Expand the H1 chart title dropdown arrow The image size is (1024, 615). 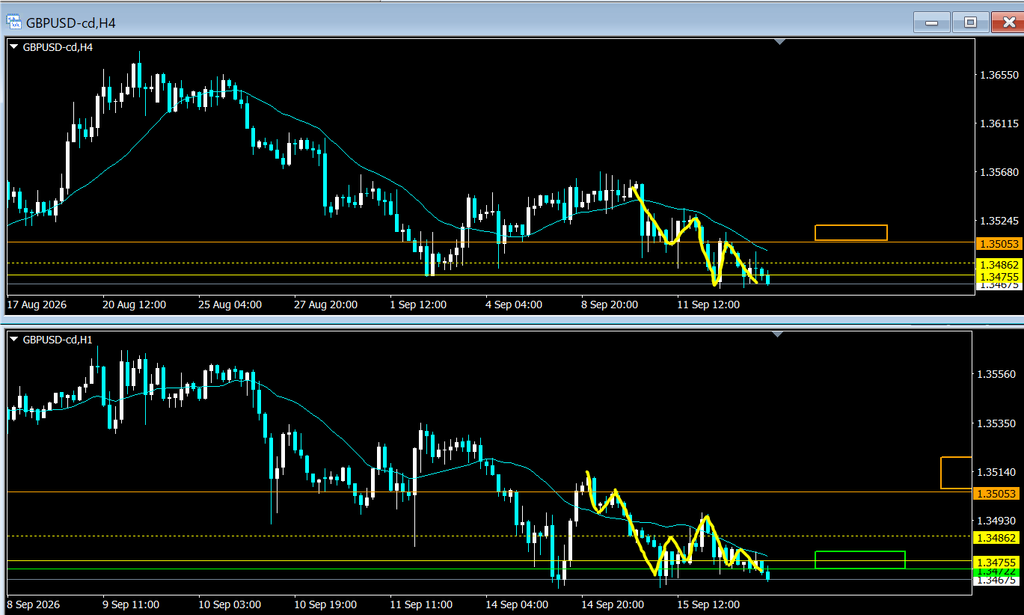pos(14,339)
